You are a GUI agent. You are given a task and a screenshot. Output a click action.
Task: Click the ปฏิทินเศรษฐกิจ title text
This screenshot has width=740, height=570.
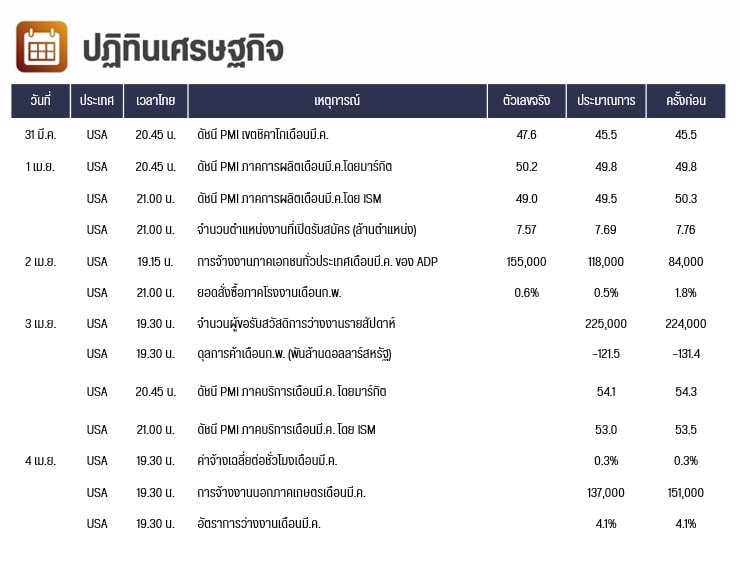(x=183, y=48)
